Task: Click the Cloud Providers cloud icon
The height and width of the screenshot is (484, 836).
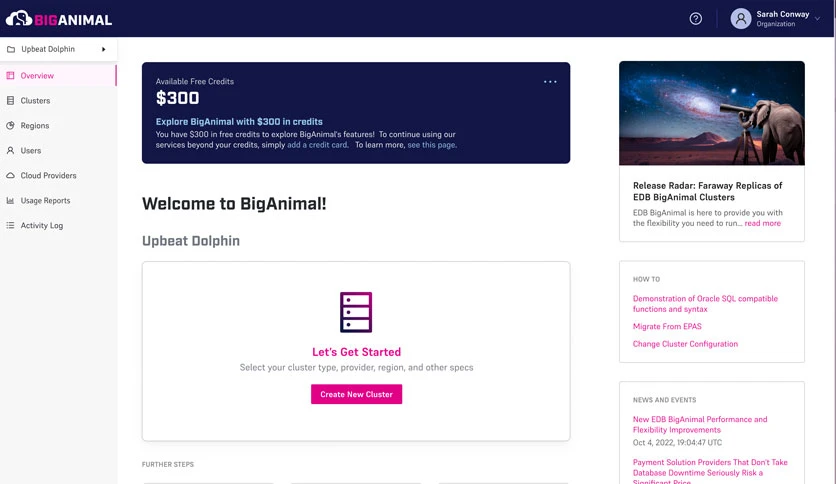Action: pos(10,175)
